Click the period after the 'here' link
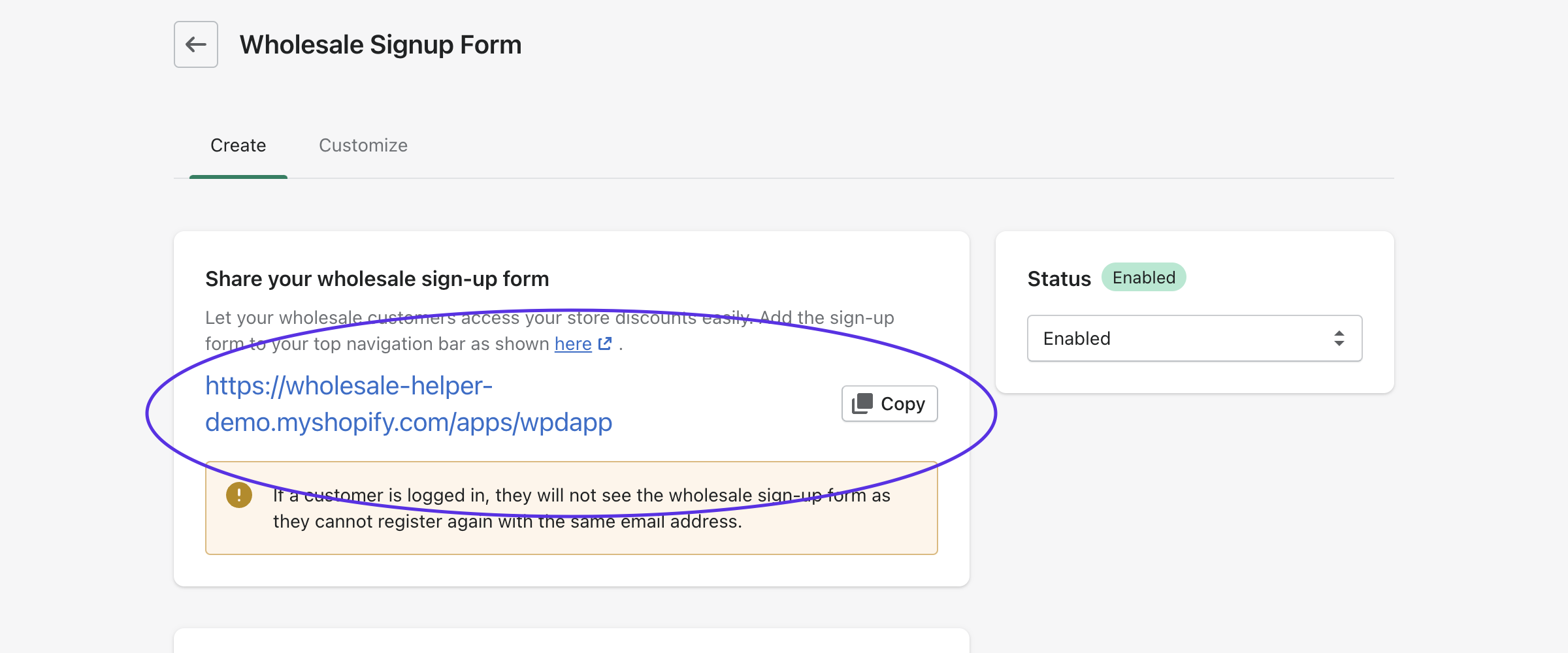 point(621,345)
